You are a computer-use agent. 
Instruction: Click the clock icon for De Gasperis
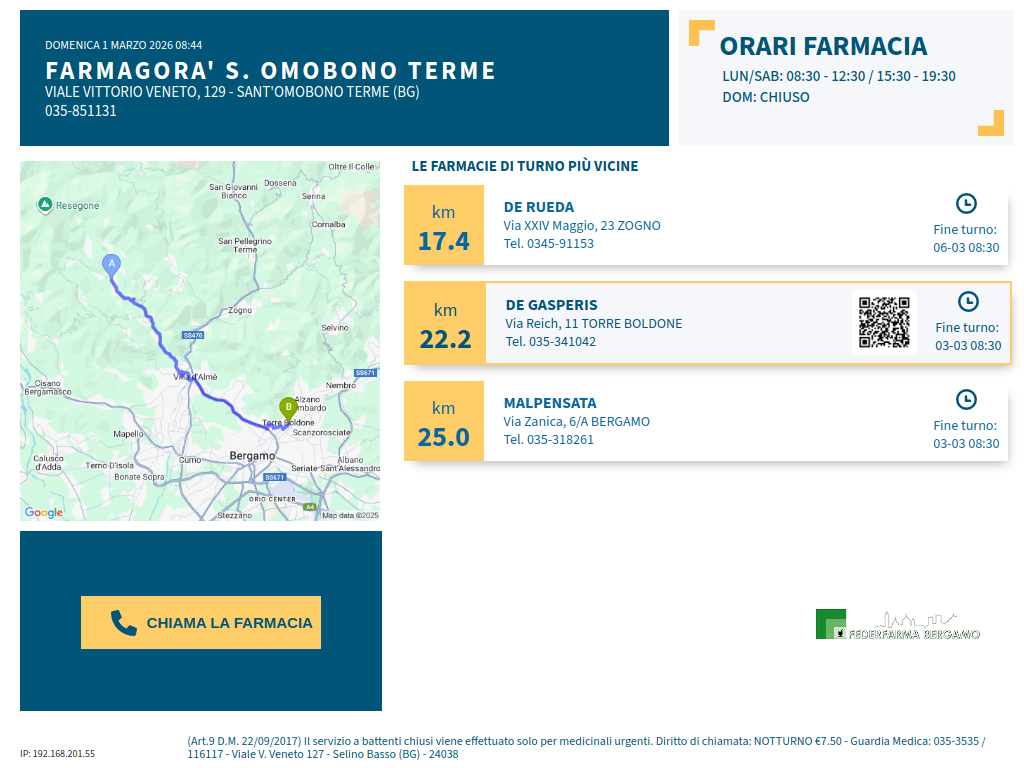click(967, 301)
